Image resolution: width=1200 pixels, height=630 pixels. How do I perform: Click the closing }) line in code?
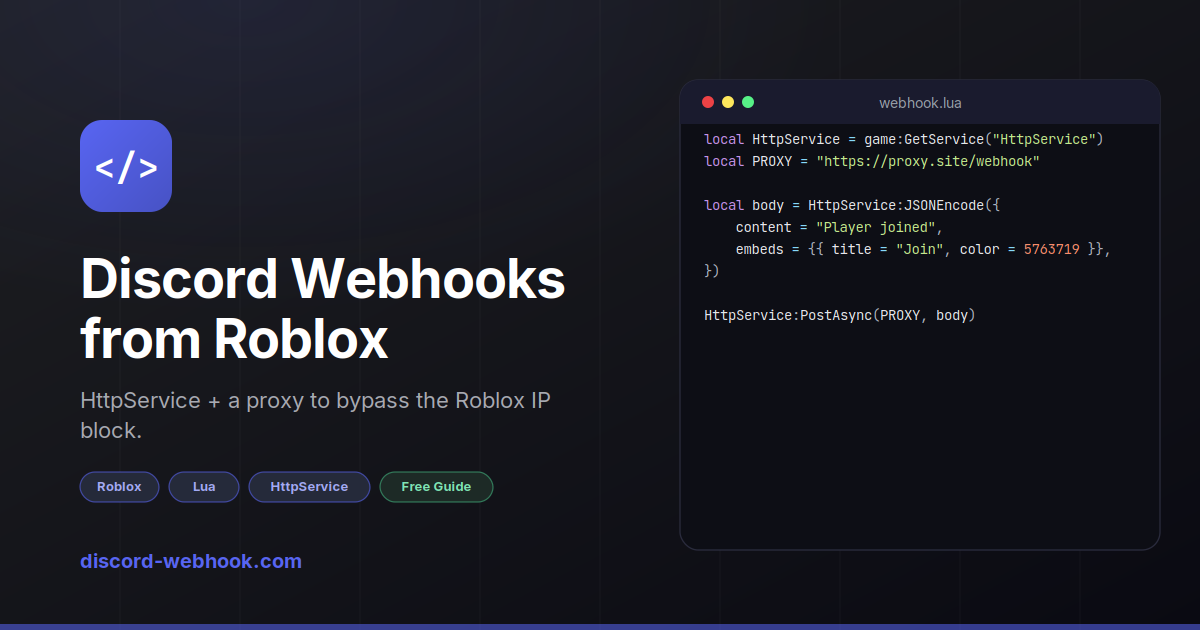[712, 271]
